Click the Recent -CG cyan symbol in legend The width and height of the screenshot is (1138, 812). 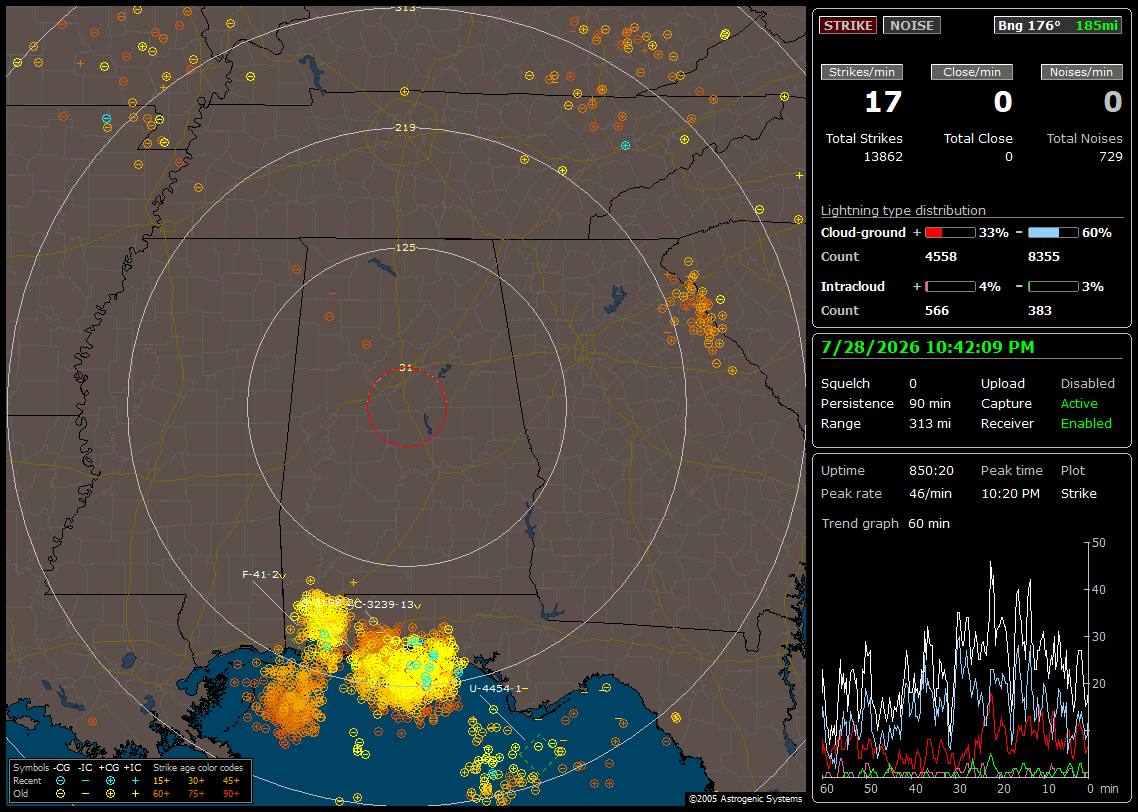60,781
